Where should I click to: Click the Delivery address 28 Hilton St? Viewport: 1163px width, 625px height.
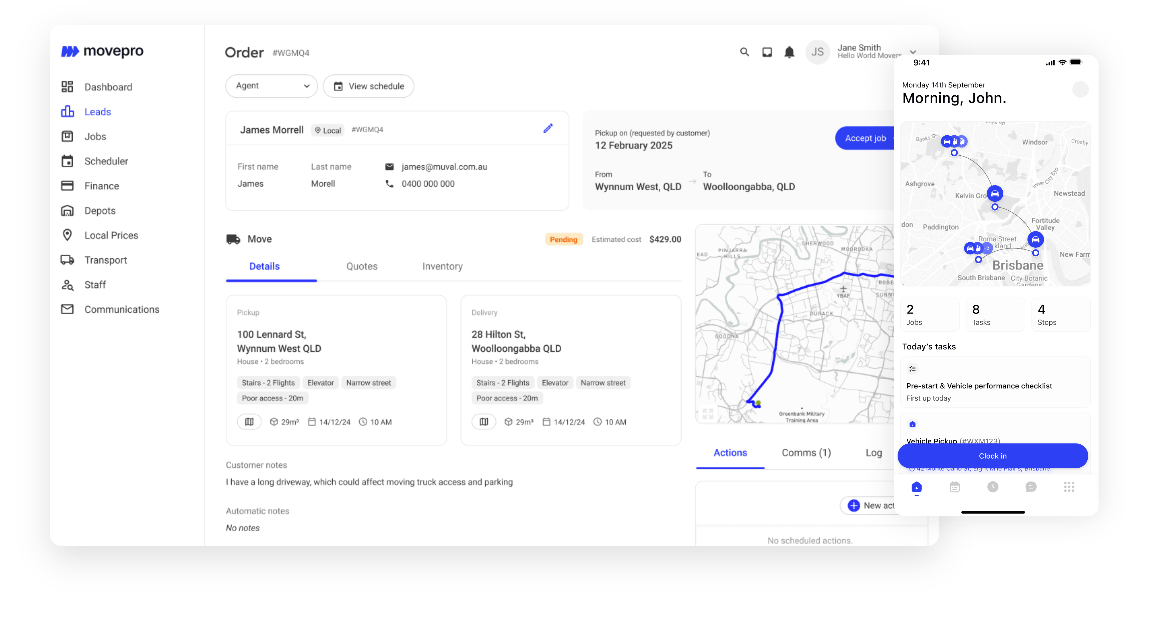(x=516, y=341)
